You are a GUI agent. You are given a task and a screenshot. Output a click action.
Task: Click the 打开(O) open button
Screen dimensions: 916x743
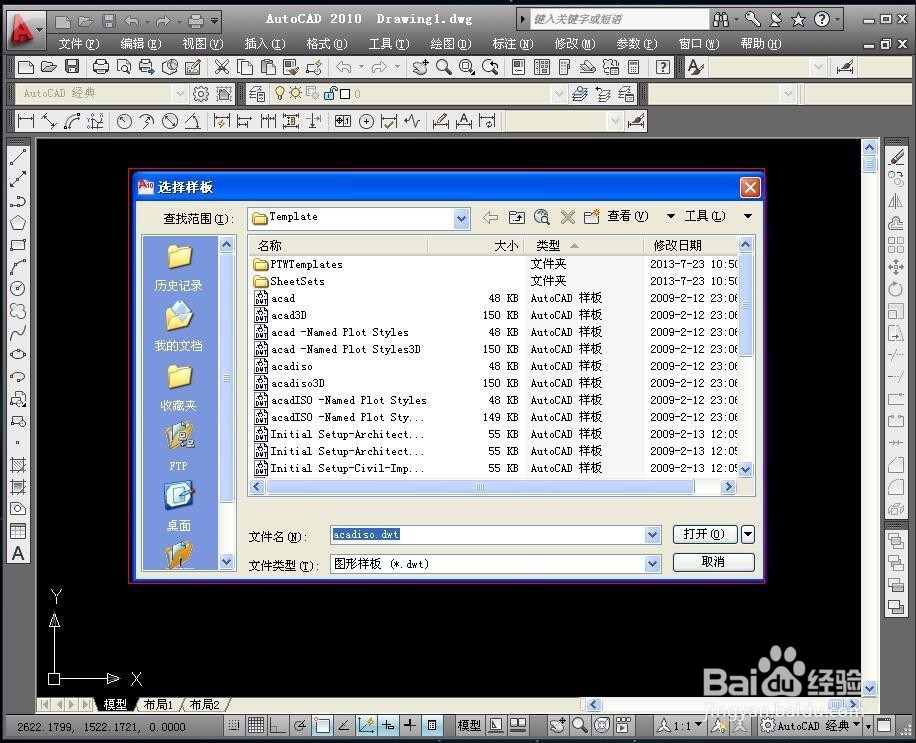click(705, 534)
